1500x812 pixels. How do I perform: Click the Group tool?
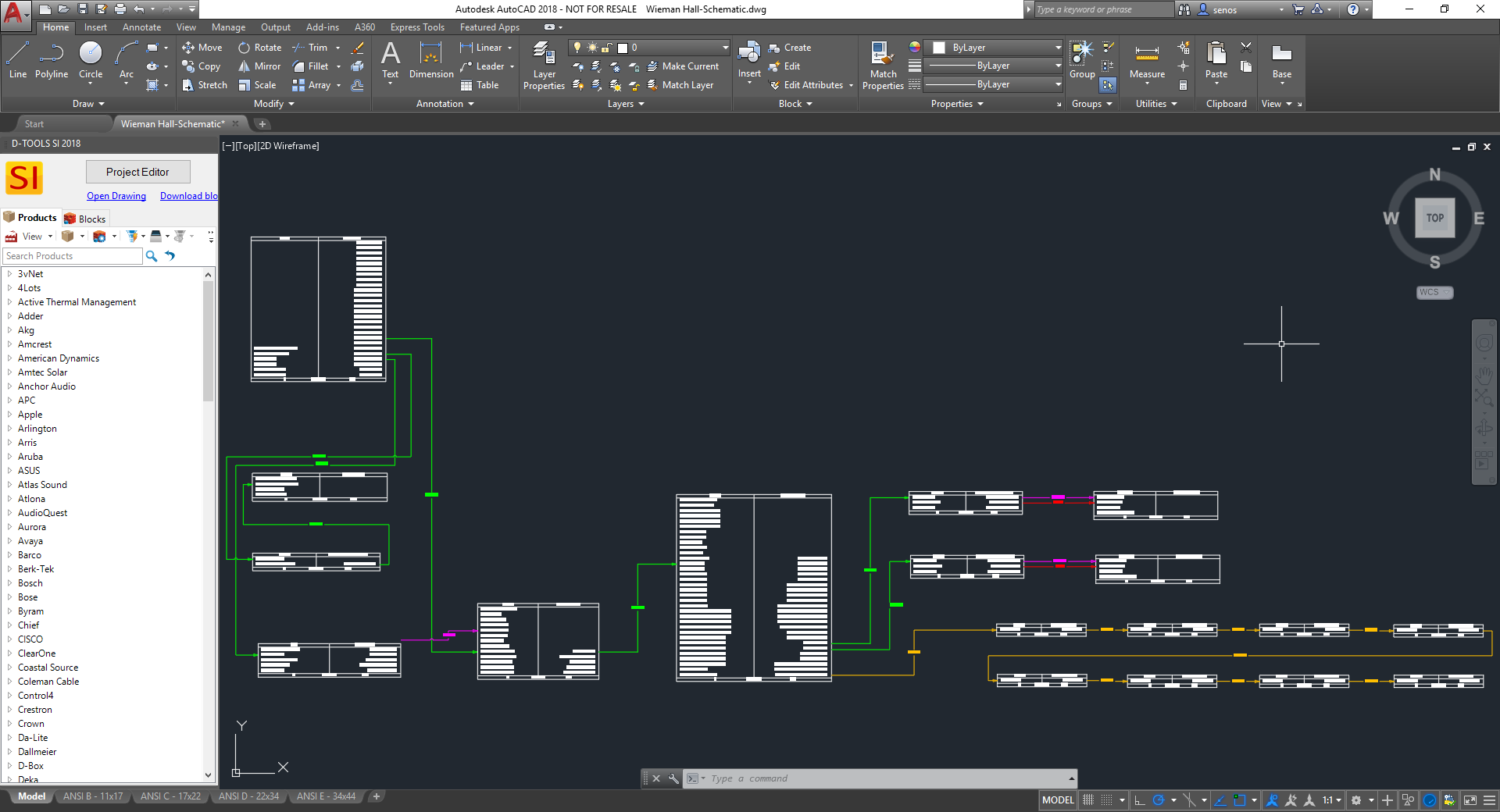pyautogui.click(x=1082, y=61)
